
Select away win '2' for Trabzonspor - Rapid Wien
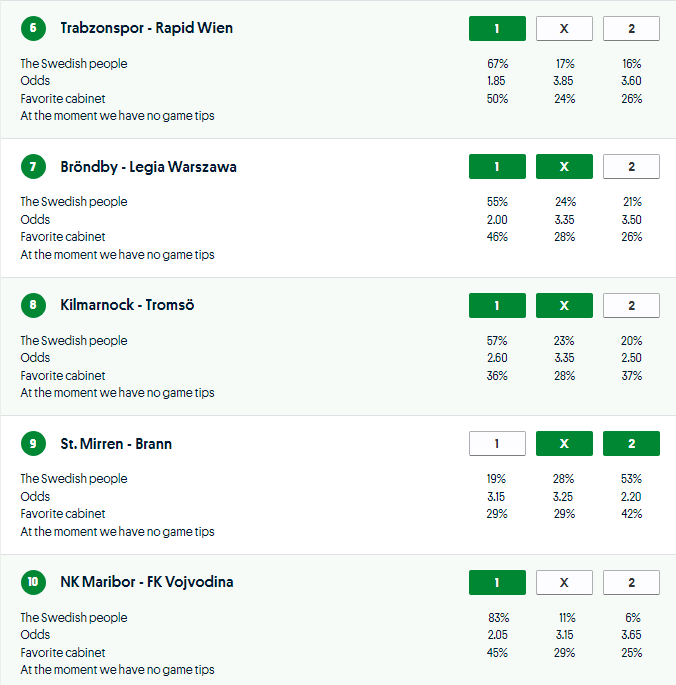[631, 28]
